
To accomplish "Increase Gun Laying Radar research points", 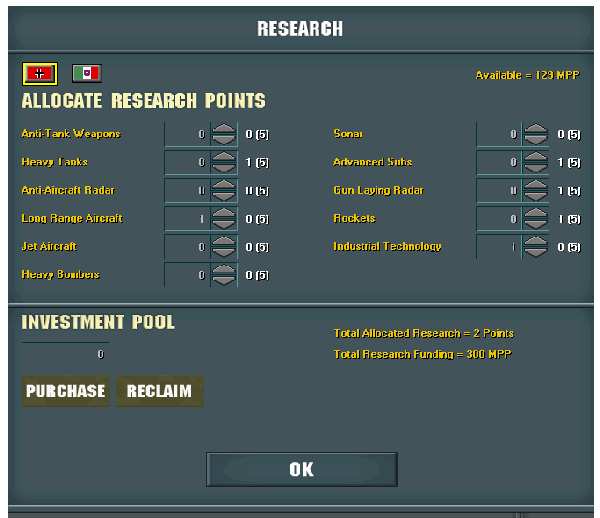I will coord(536,185).
